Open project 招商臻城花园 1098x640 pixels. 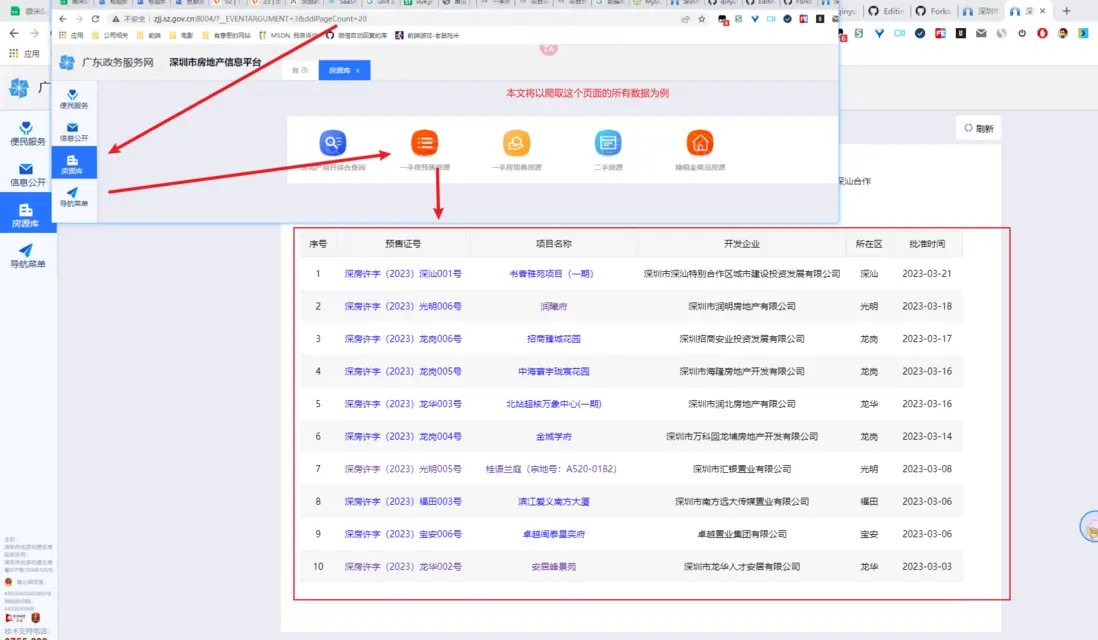coord(553,339)
